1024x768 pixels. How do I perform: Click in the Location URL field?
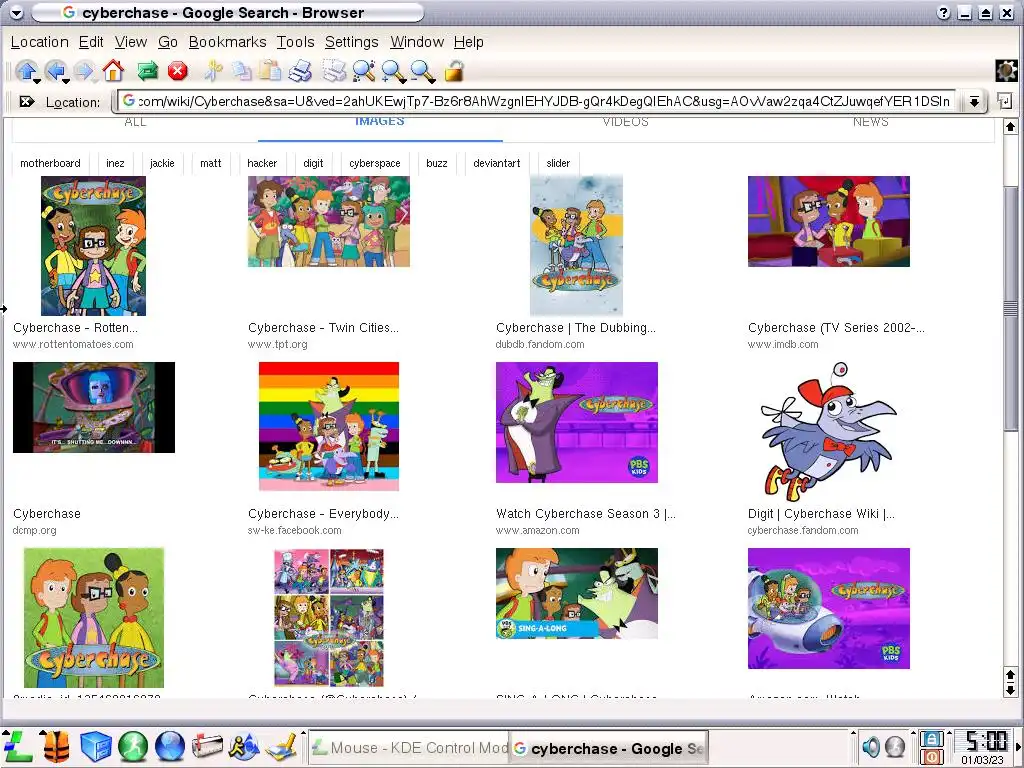[536, 101]
